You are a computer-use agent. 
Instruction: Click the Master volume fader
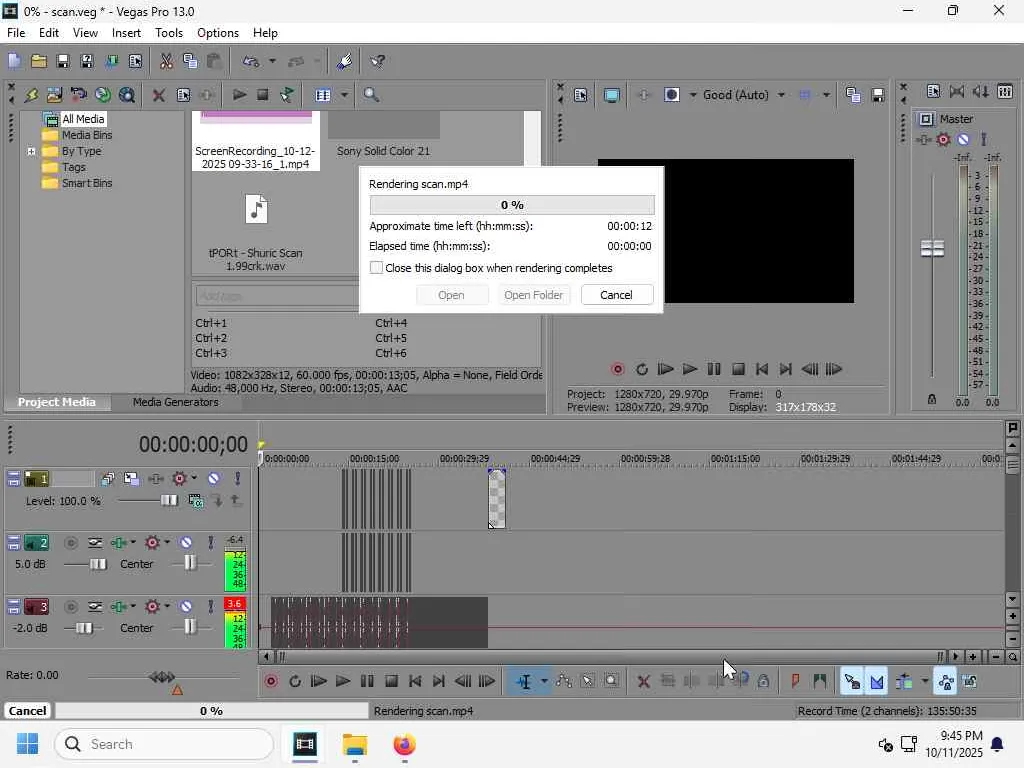[x=932, y=248]
